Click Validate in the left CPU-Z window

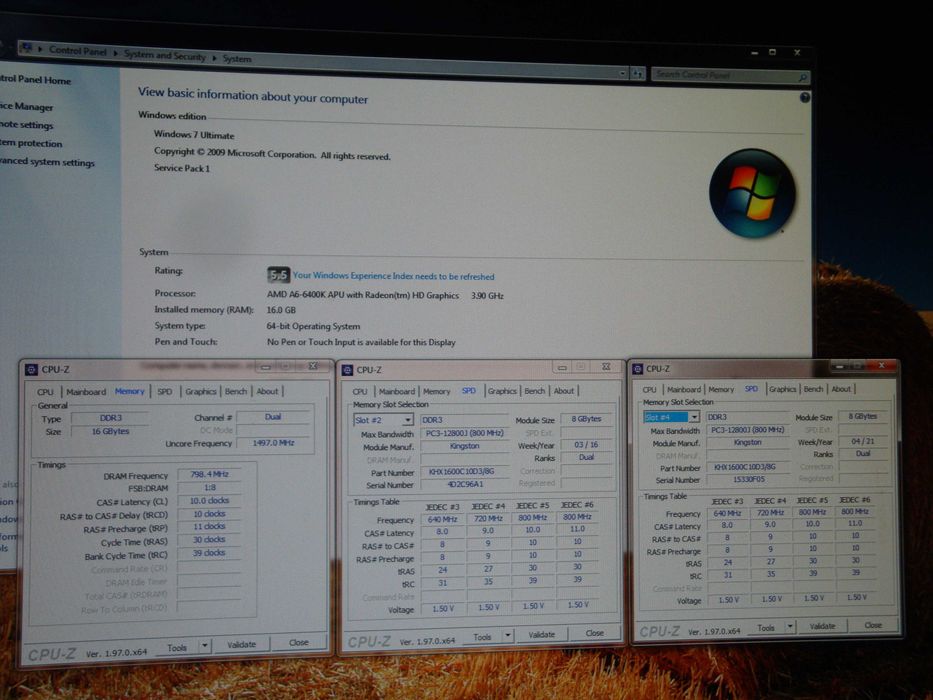(x=241, y=644)
